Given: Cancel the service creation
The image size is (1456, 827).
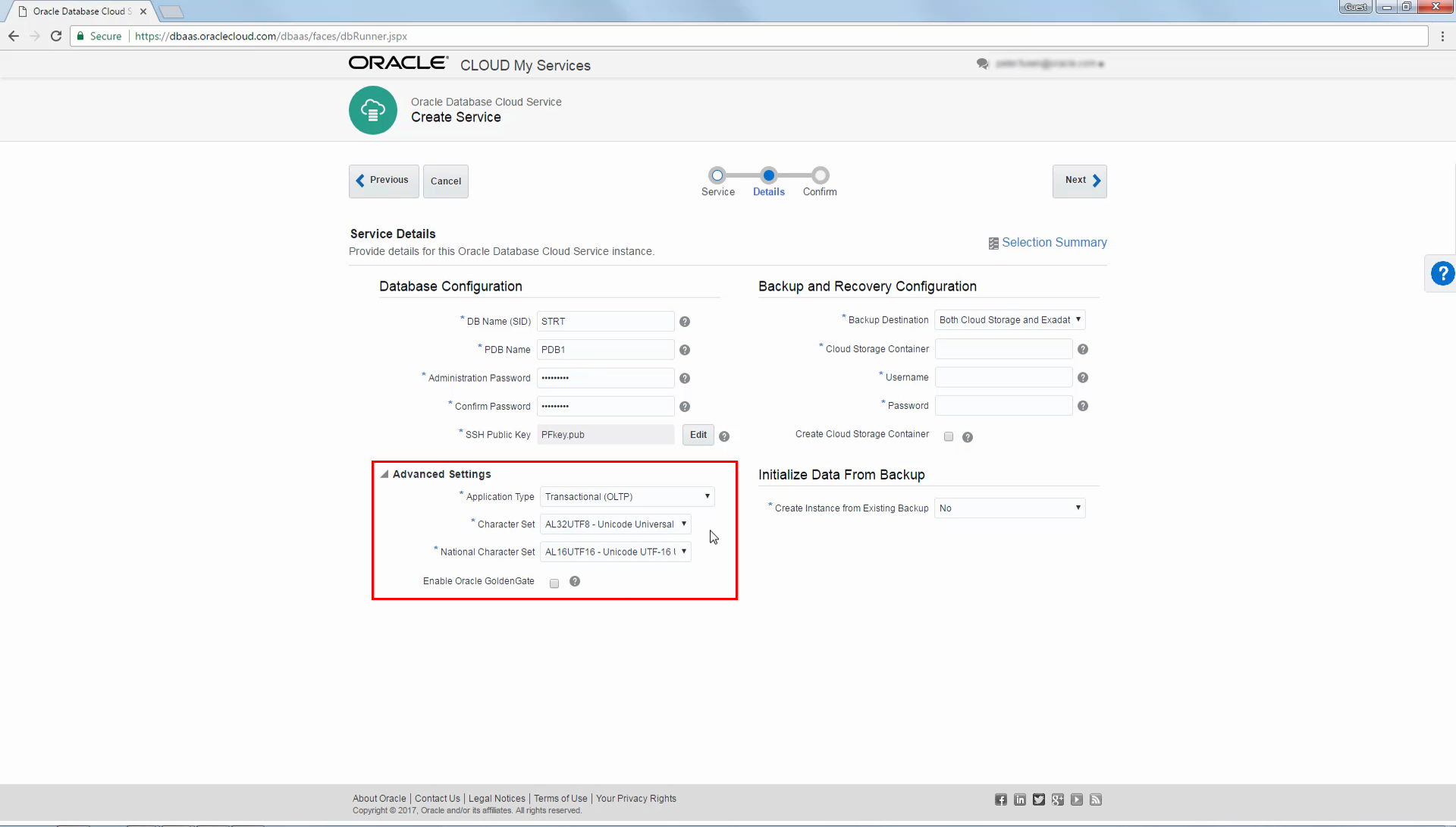Looking at the screenshot, I should (x=445, y=181).
